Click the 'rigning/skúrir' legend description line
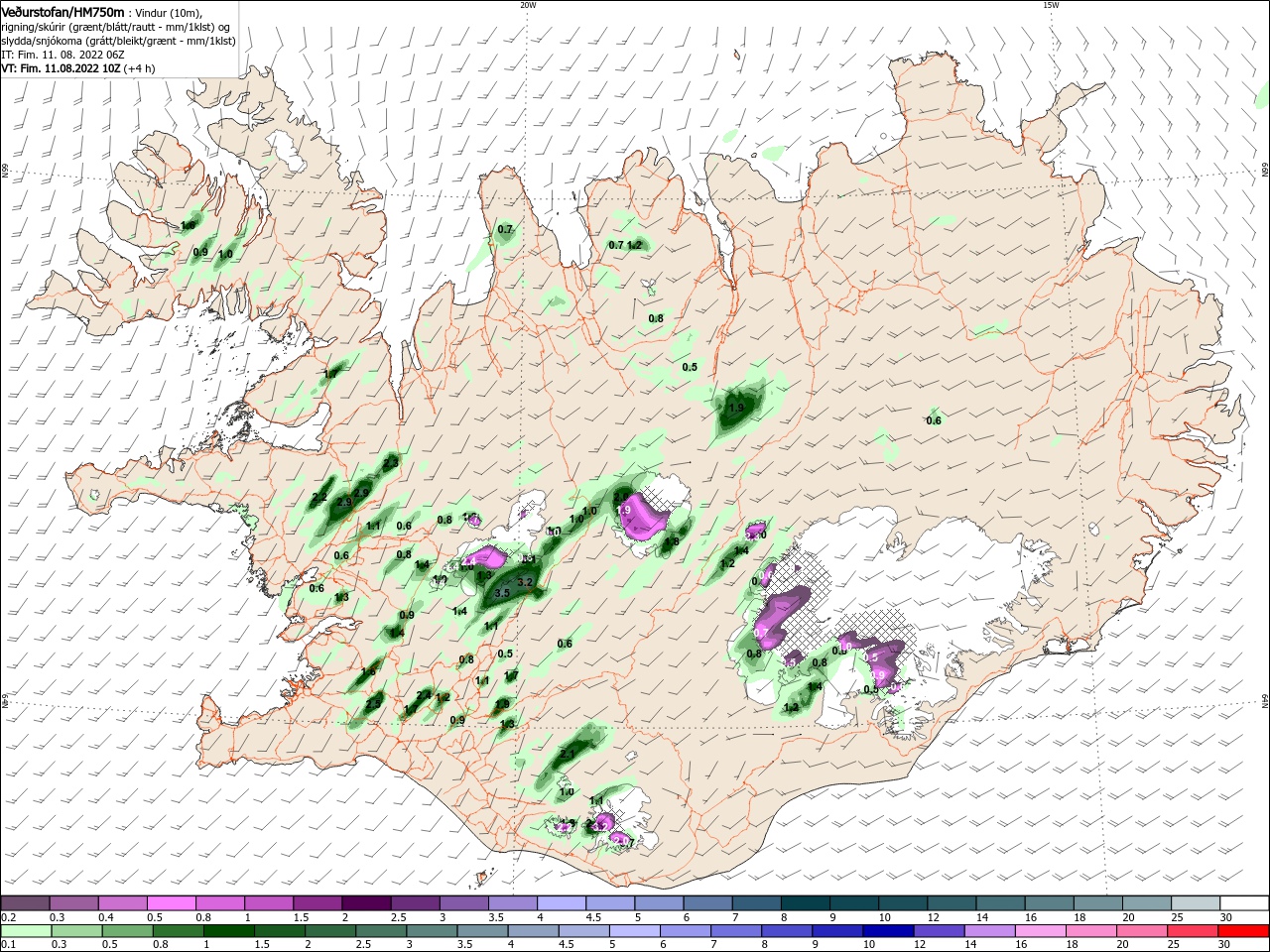The image size is (1270, 952). tap(115, 27)
